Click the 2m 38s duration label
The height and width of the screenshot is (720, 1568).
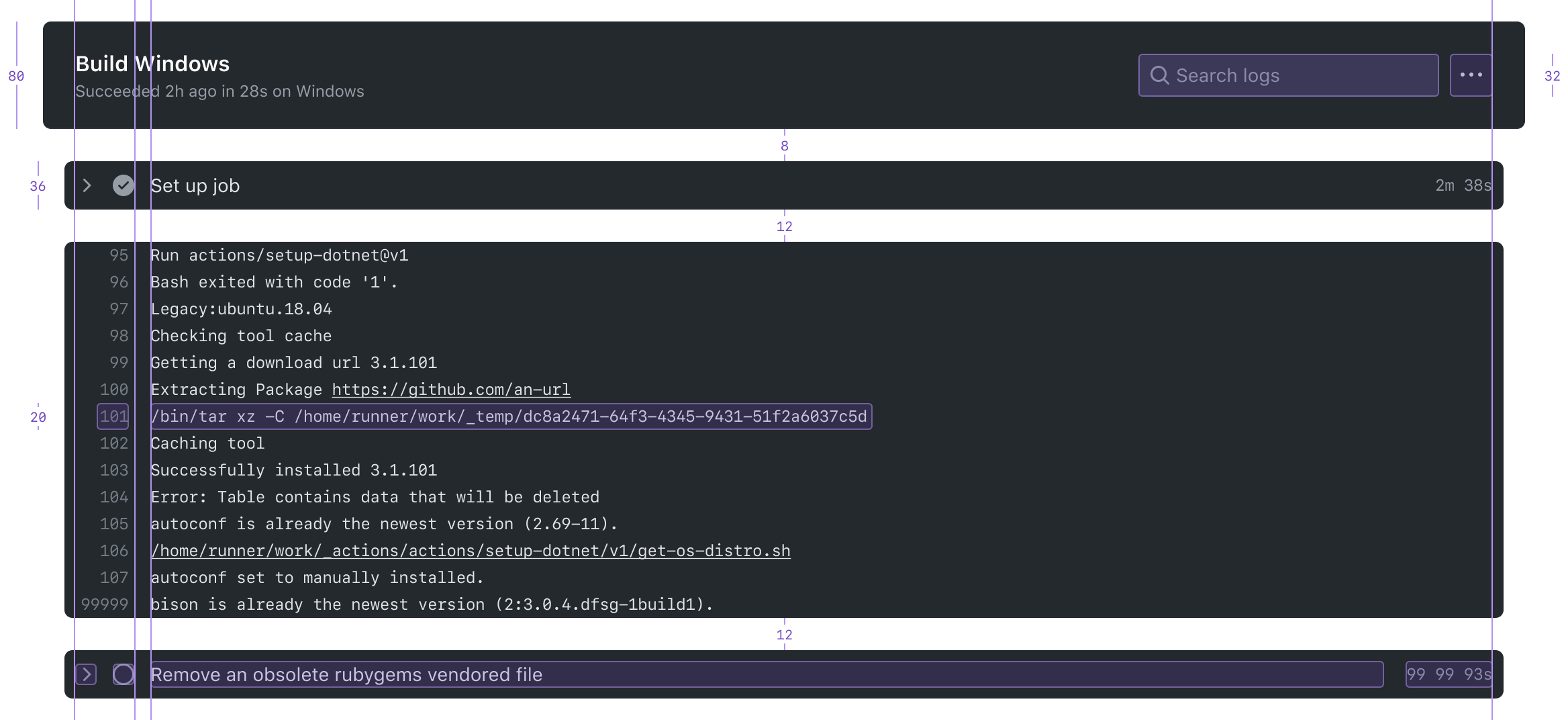(x=1463, y=185)
